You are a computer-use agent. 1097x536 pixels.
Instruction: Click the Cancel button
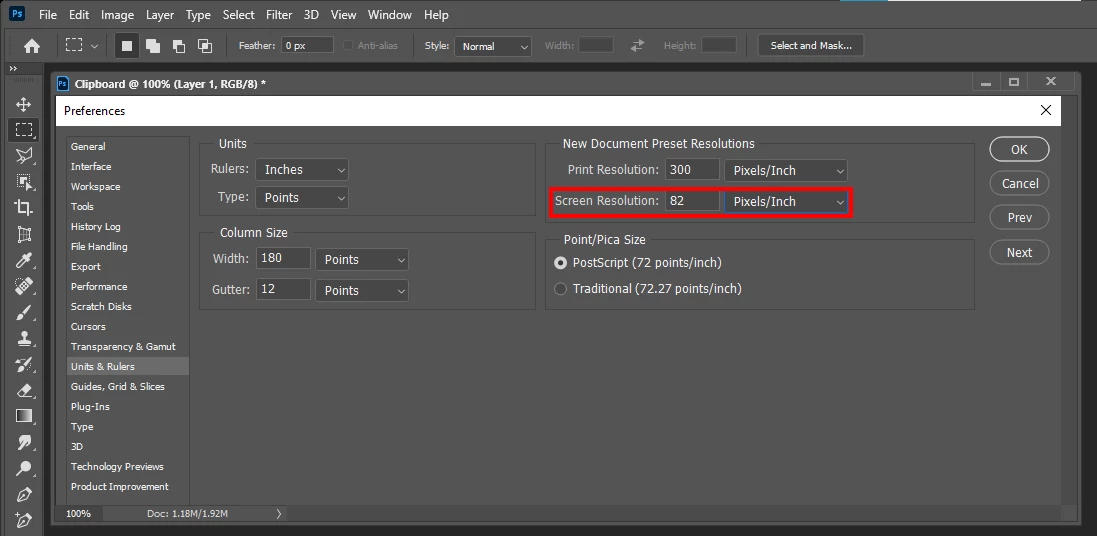coord(1019,183)
